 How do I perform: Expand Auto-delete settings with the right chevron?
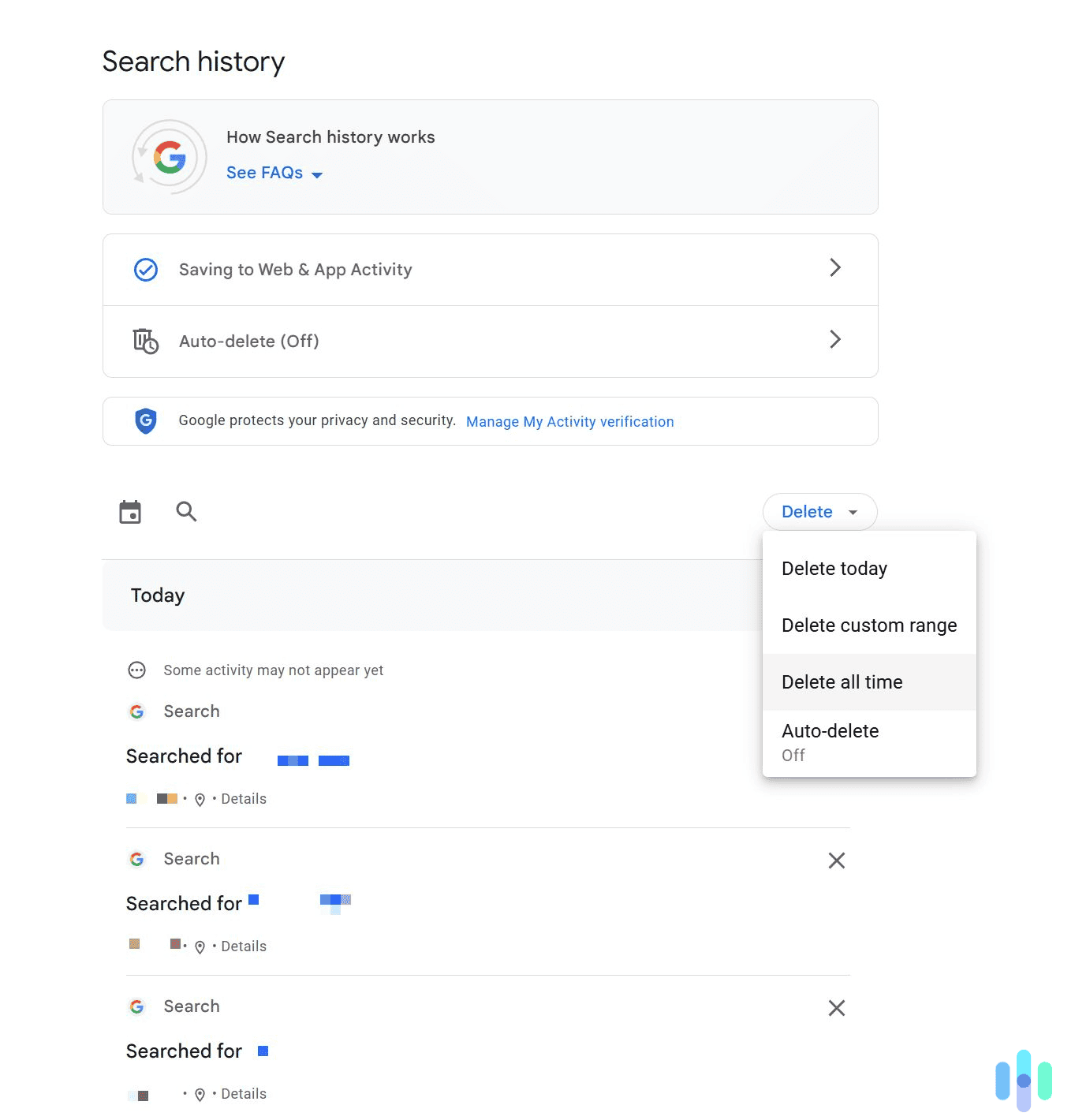pos(835,340)
